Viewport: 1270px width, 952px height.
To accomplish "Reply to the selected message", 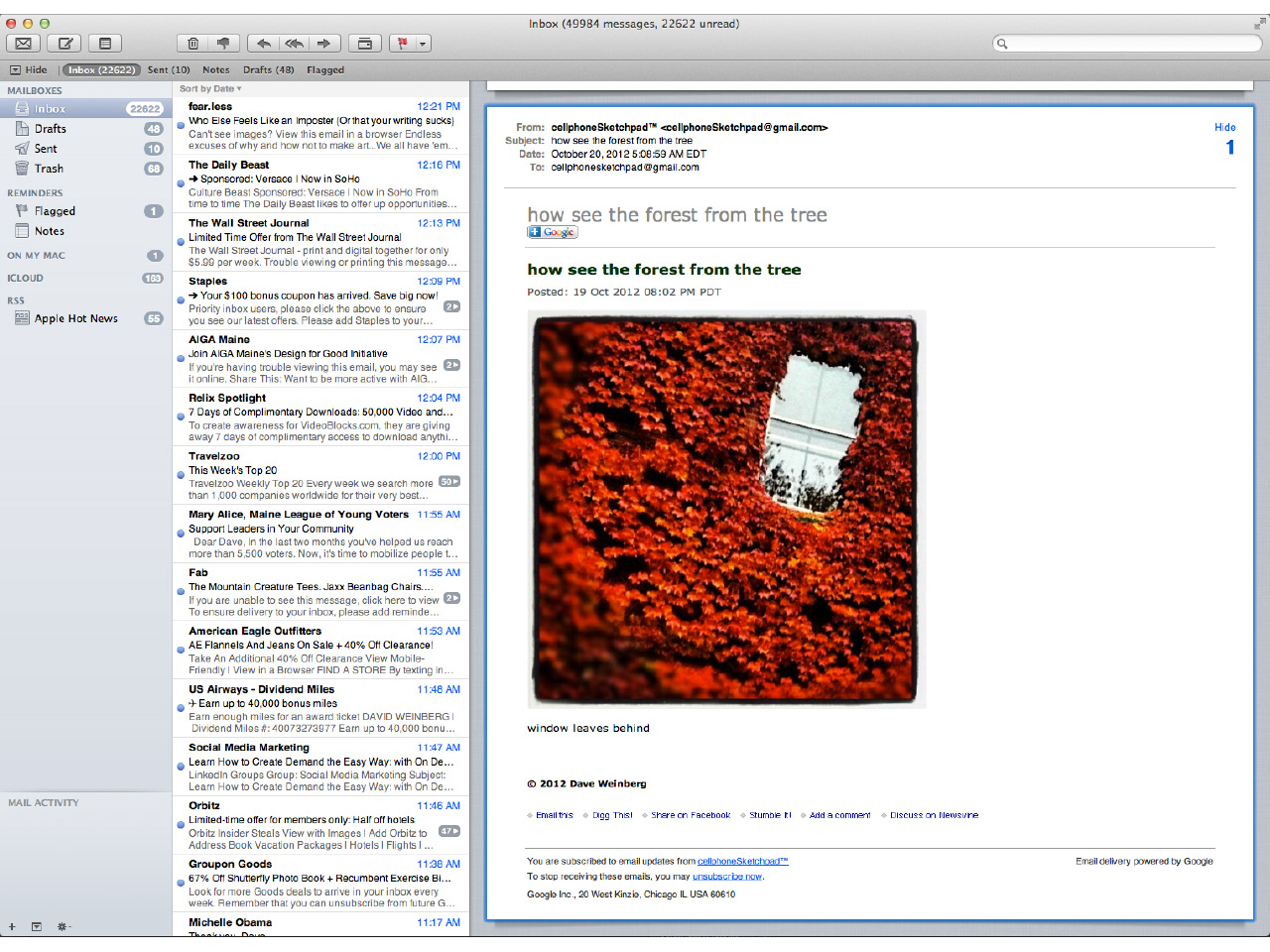I will (x=264, y=43).
